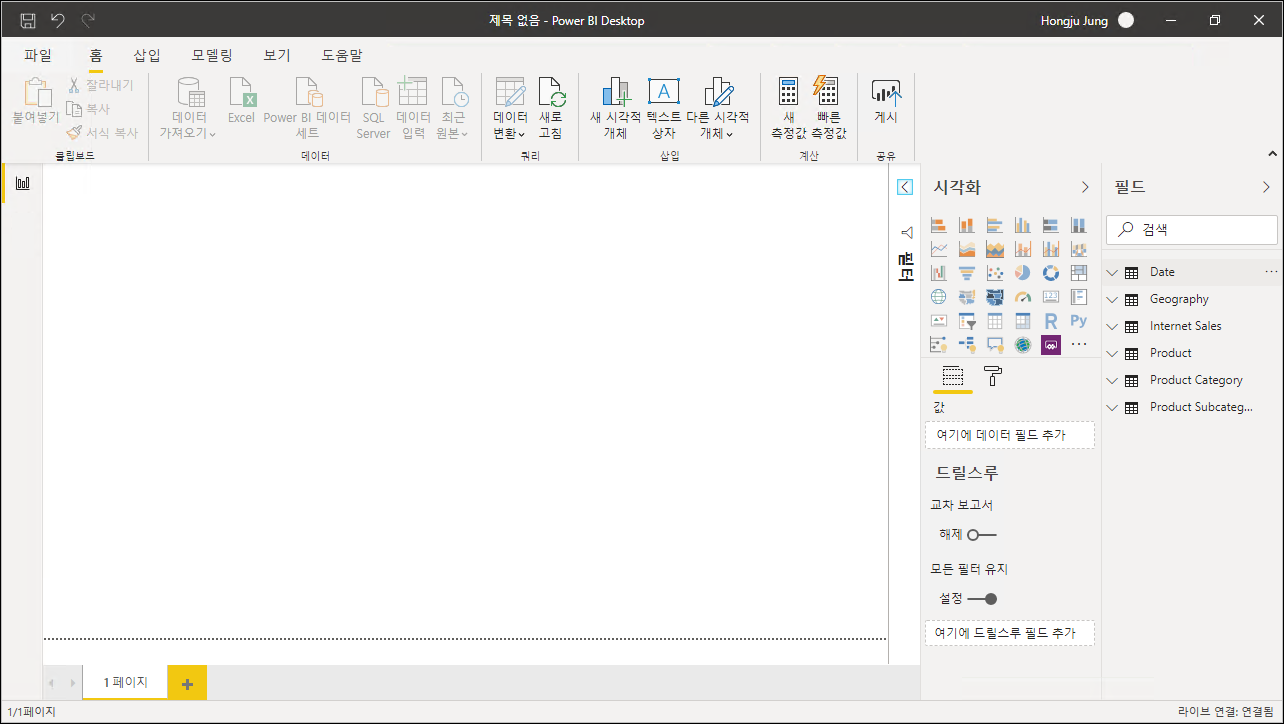Viewport: 1284px width, 724px height.
Task: Click the 여기에 데이터 필드 추가 well
Action: tap(1010, 435)
